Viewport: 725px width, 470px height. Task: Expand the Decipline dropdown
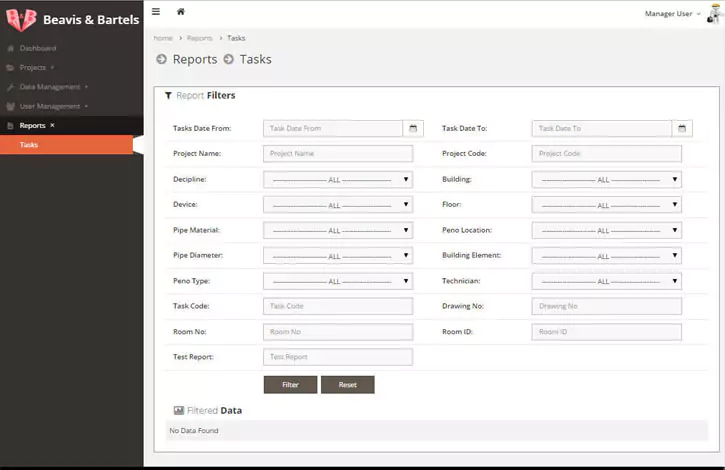[337, 179]
